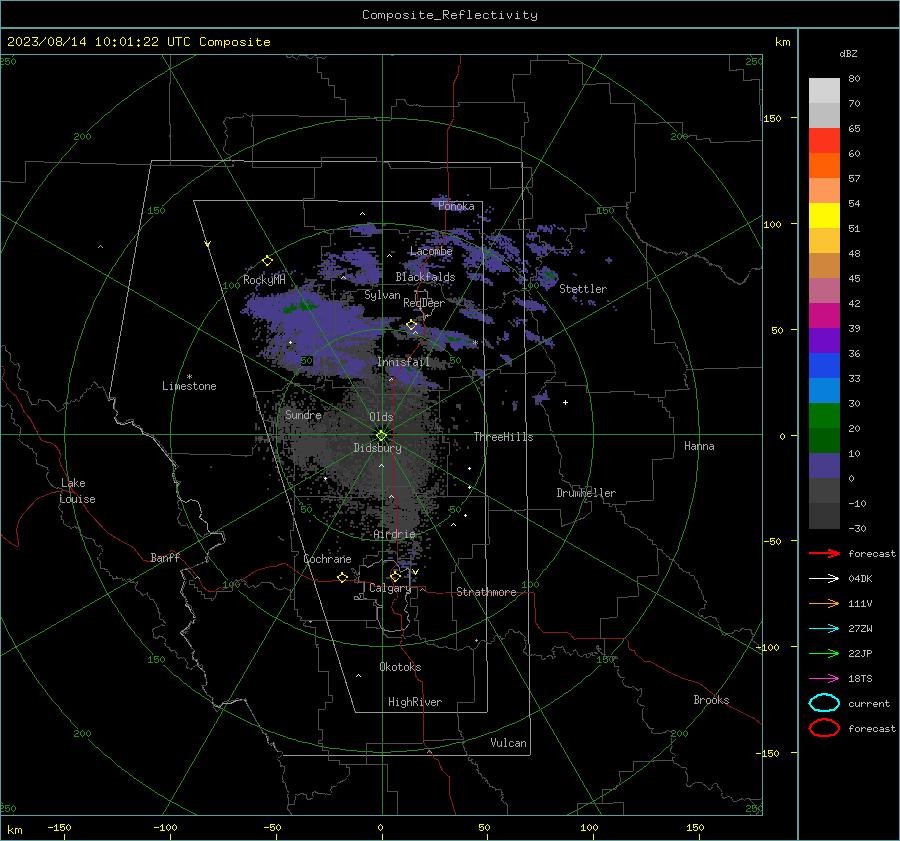Click the white plus marker west of Hanna
Viewport: 900px width, 841px height.
(x=565, y=402)
